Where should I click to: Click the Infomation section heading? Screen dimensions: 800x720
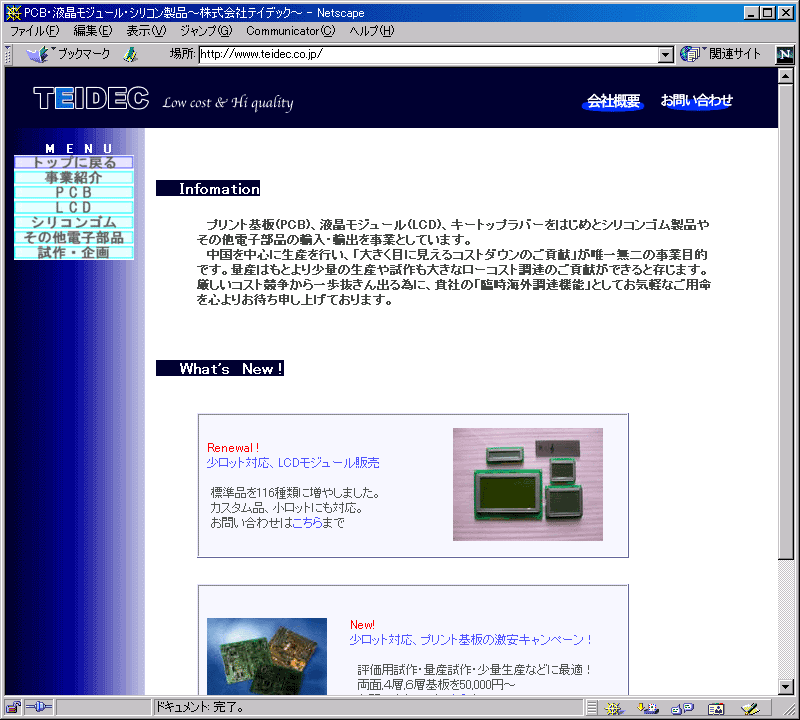pyautogui.click(x=208, y=189)
